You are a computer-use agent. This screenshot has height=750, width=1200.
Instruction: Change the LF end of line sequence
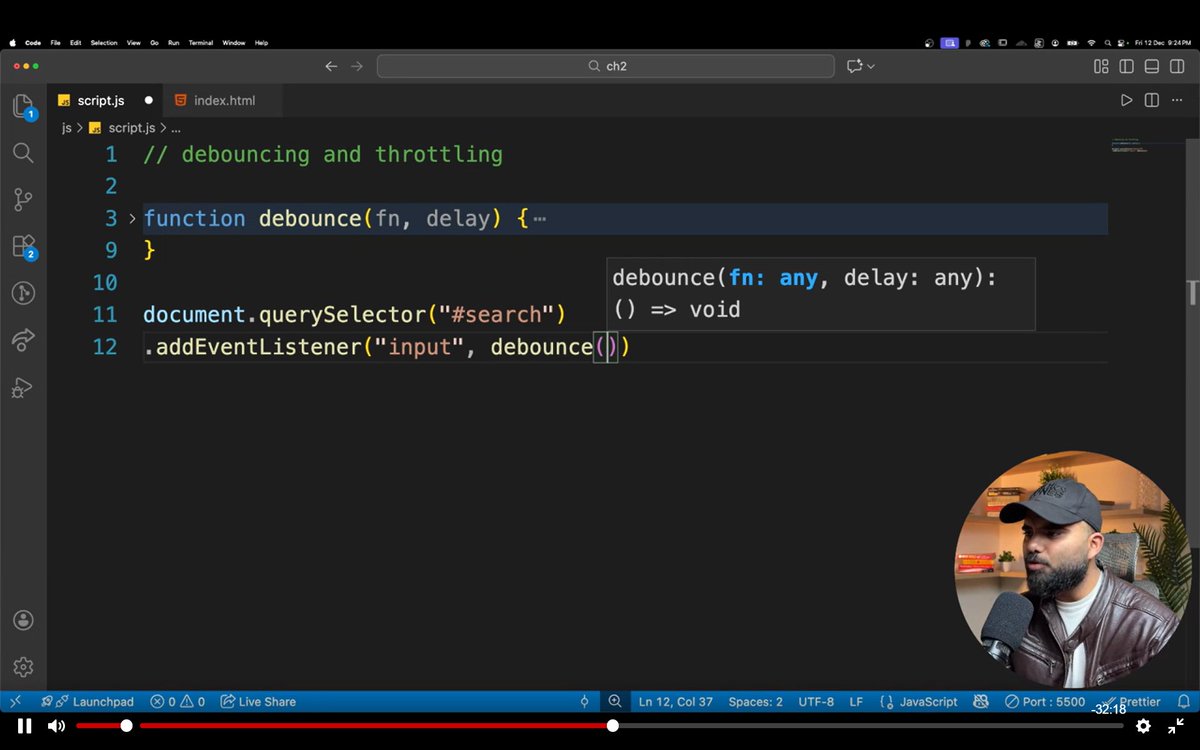tap(856, 701)
